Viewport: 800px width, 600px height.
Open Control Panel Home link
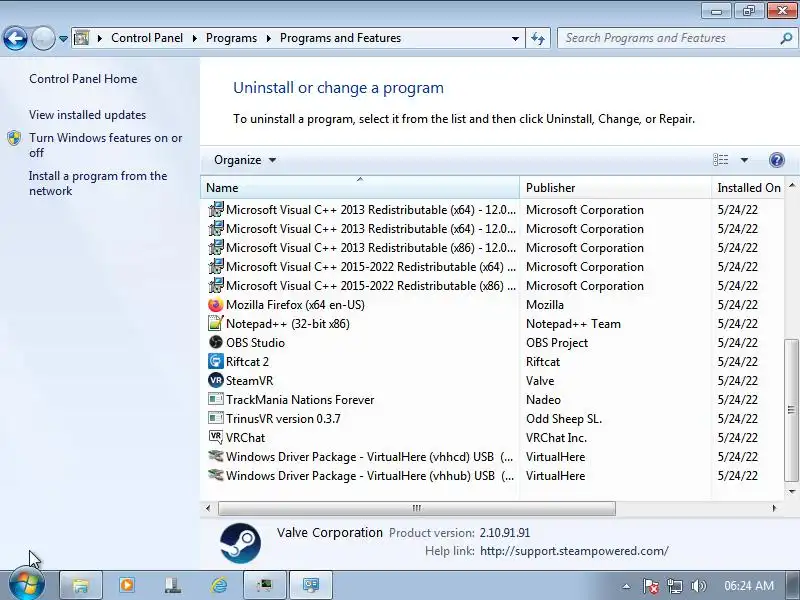point(83,79)
